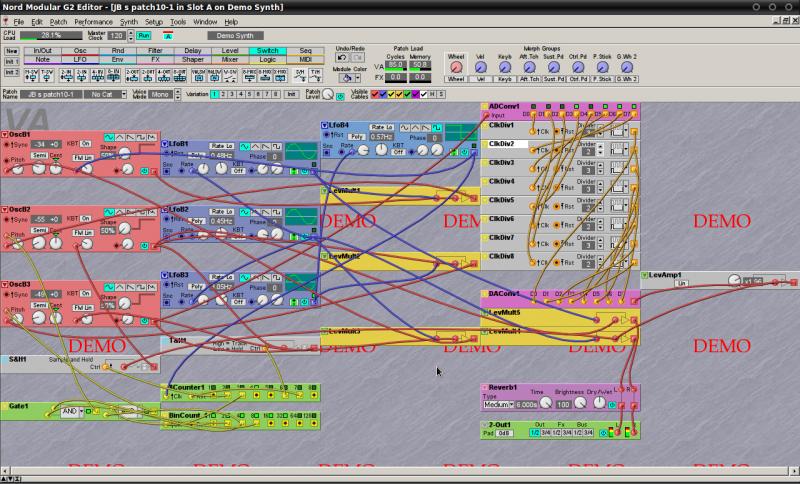
Task: Toggle blue cable visibility
Action: (x=383, y=94)
